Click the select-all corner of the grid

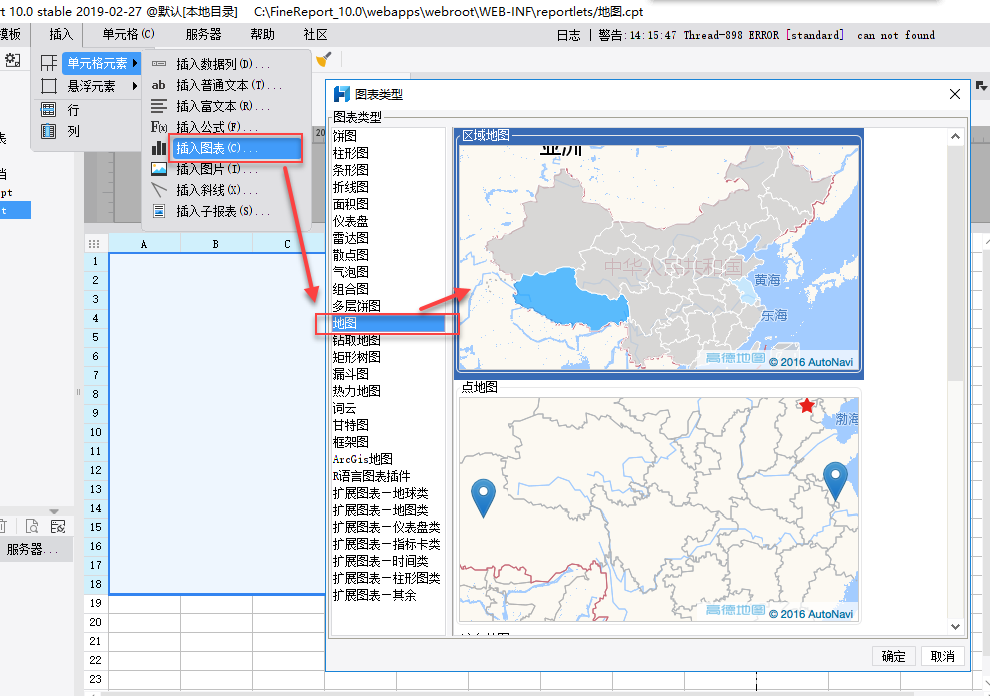coord(94,244)
